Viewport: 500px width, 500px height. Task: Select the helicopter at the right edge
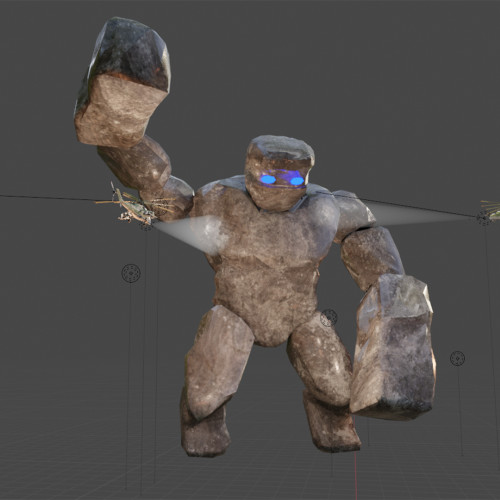point(491,211)
